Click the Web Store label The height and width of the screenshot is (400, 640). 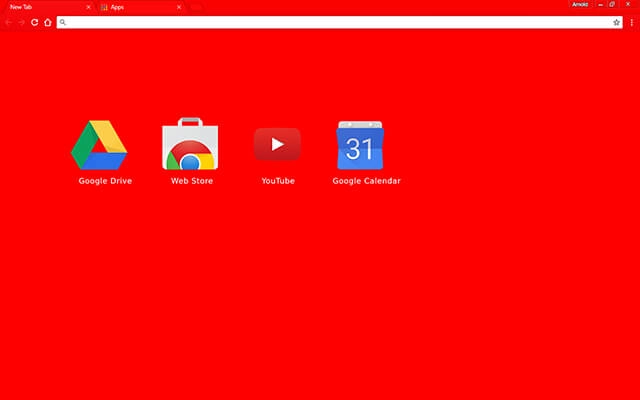click(192, 181)
